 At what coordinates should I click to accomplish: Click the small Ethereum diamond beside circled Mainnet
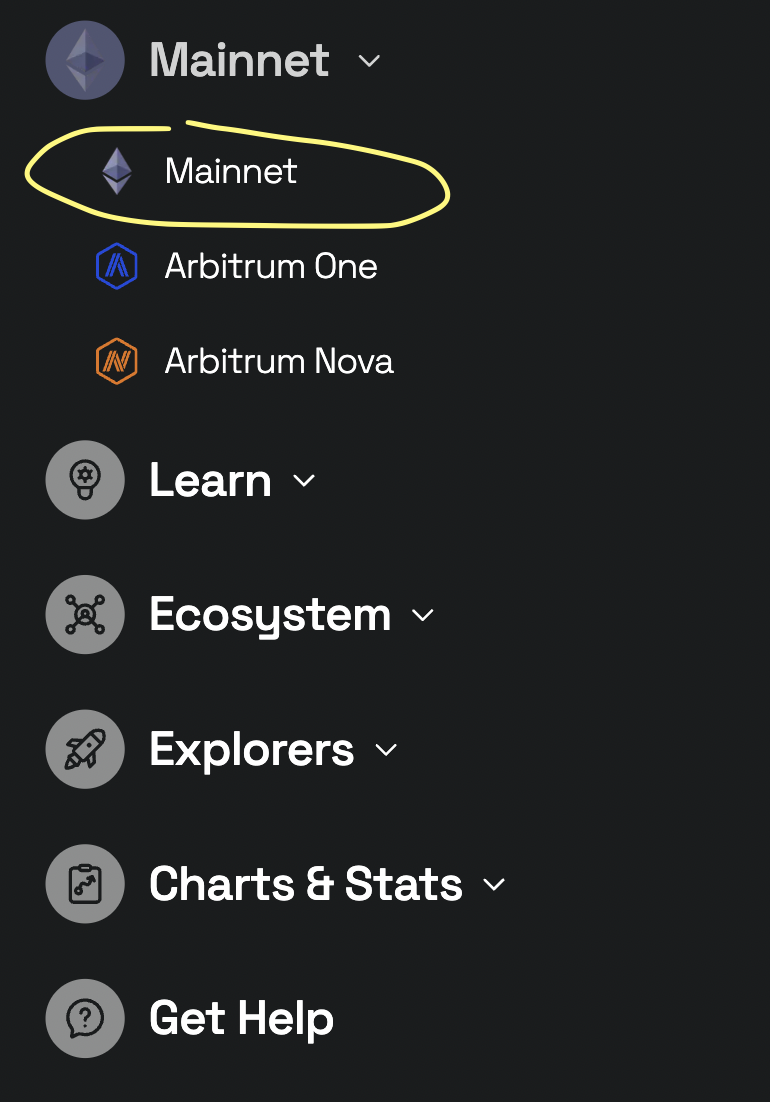(118, 171)
